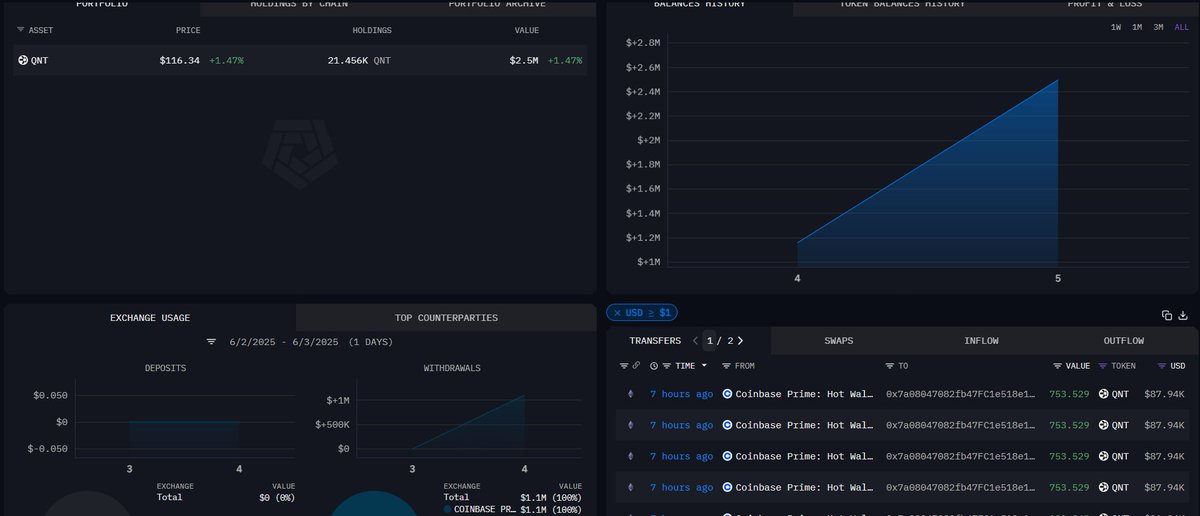Select the 3M chart range
Image resolution: width=1200 pixels, height=516 pixels.
[x=1158, y=27]
